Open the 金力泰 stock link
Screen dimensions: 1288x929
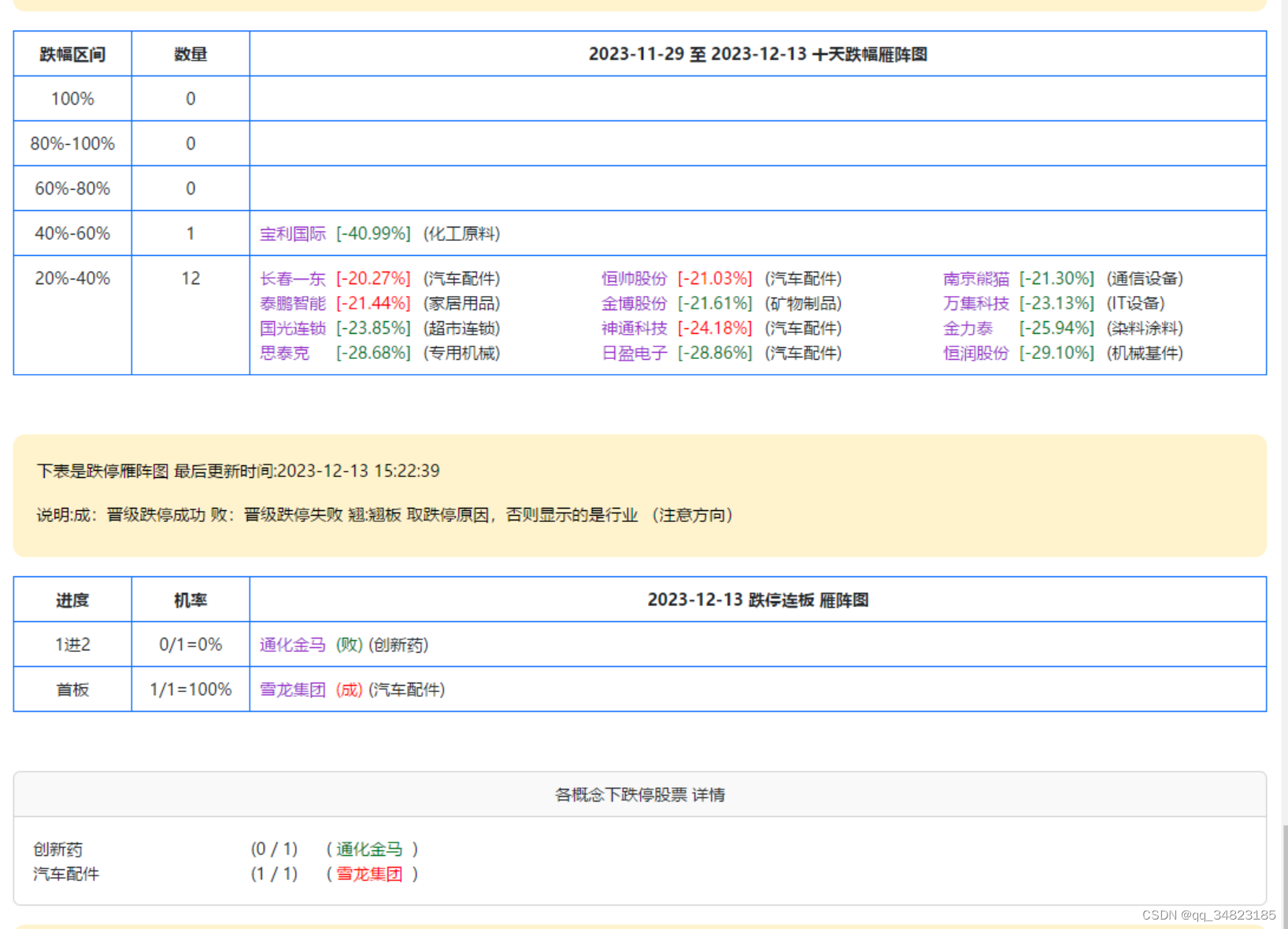click(x=968, y=328)
